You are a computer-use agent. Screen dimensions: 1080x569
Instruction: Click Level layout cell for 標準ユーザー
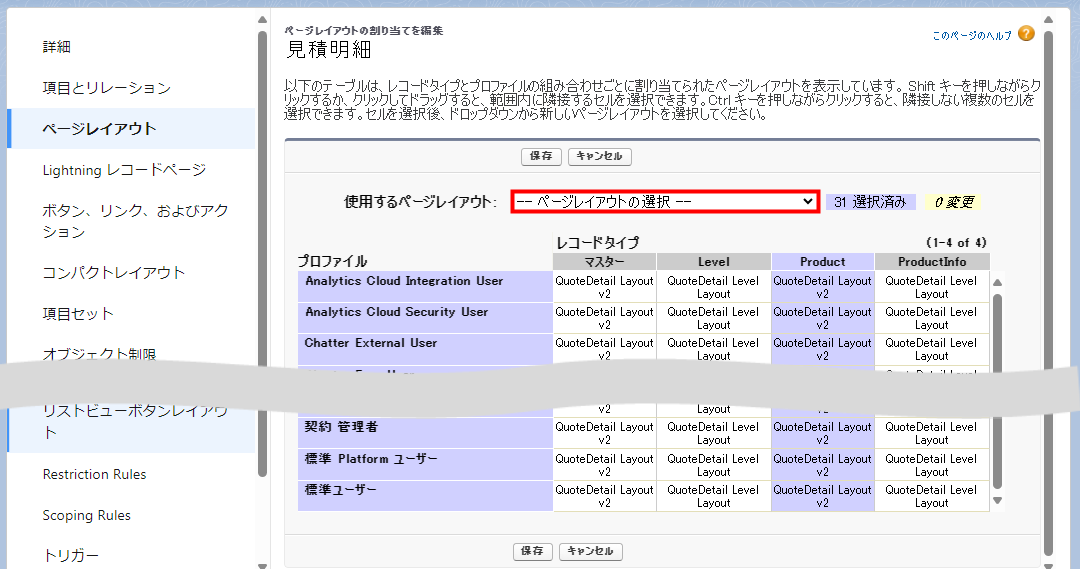pyautogui.click(x=713, y=496)
